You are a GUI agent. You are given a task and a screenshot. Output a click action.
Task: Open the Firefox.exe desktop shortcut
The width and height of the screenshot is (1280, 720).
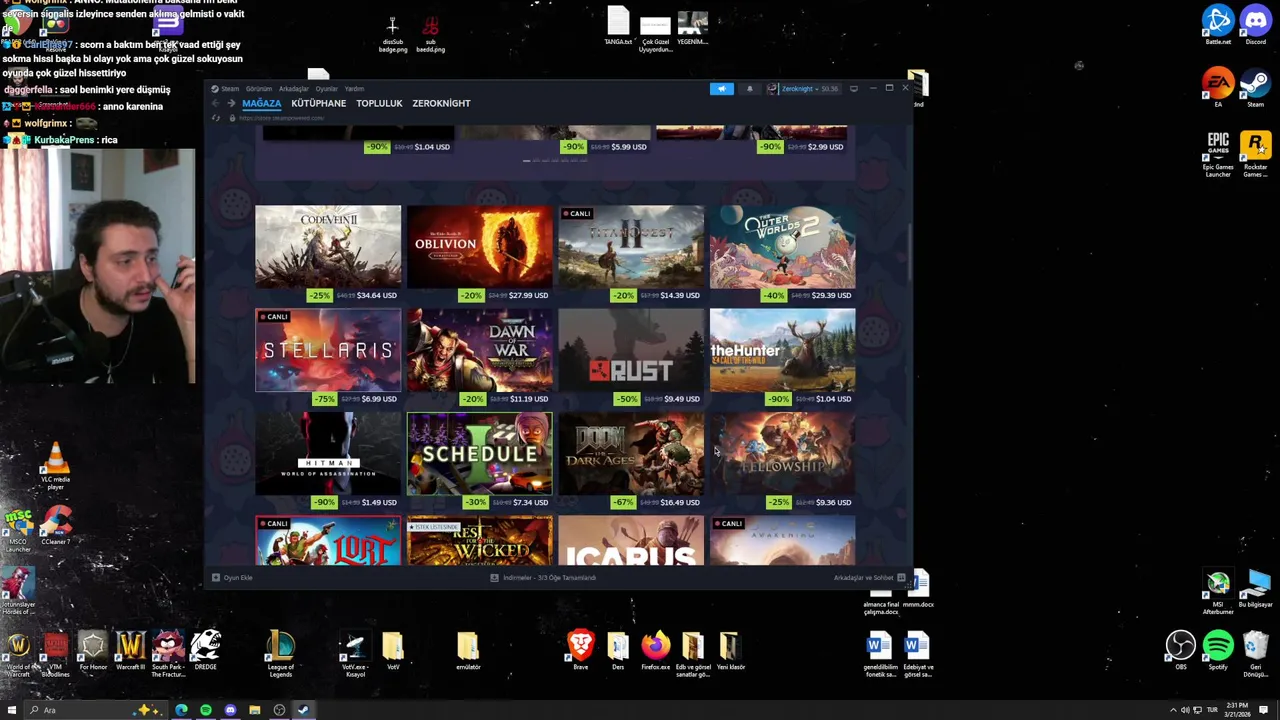tap(656, 651)
